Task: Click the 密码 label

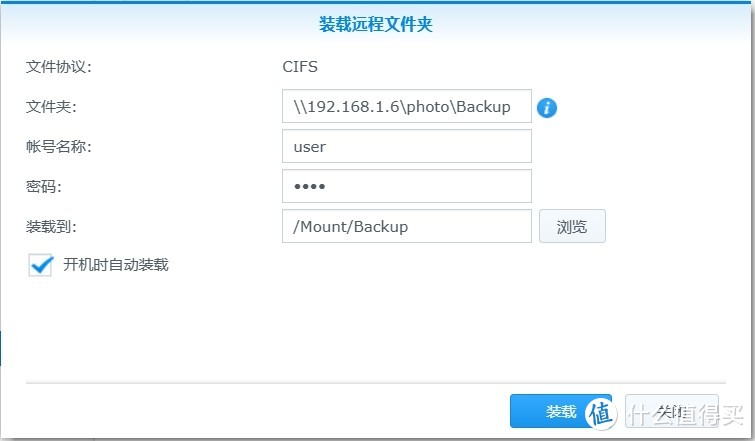Action: pyautogui.click(x=45, y=186)
